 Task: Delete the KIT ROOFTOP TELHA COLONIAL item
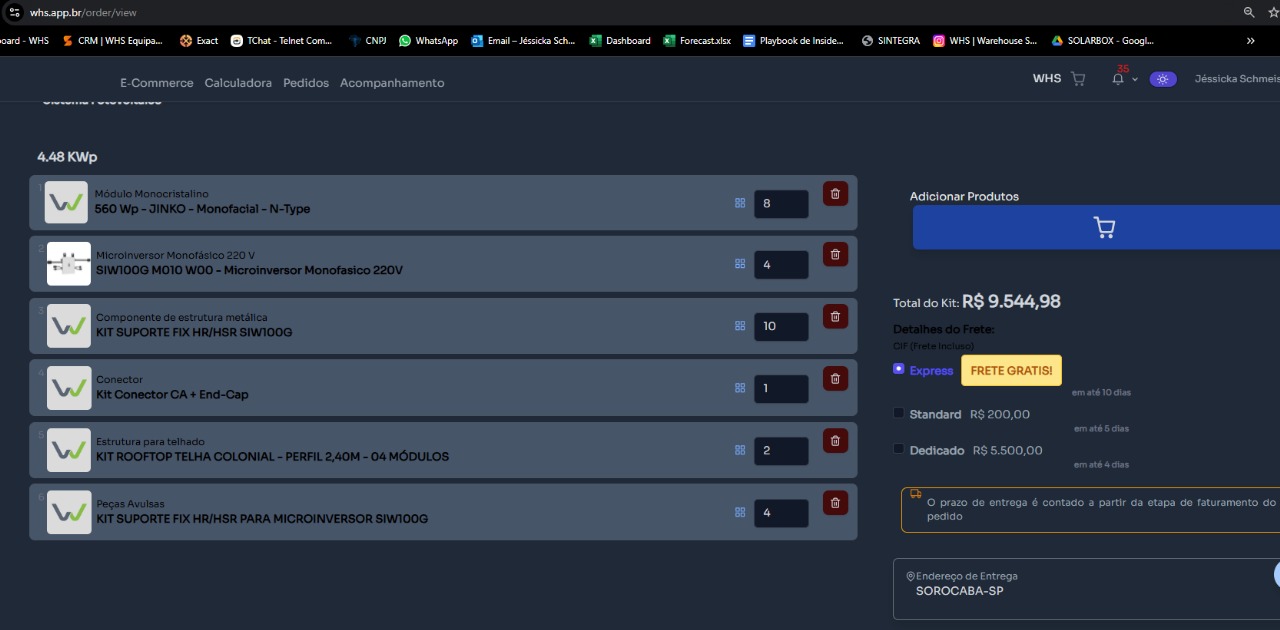(x=835, y=441)
